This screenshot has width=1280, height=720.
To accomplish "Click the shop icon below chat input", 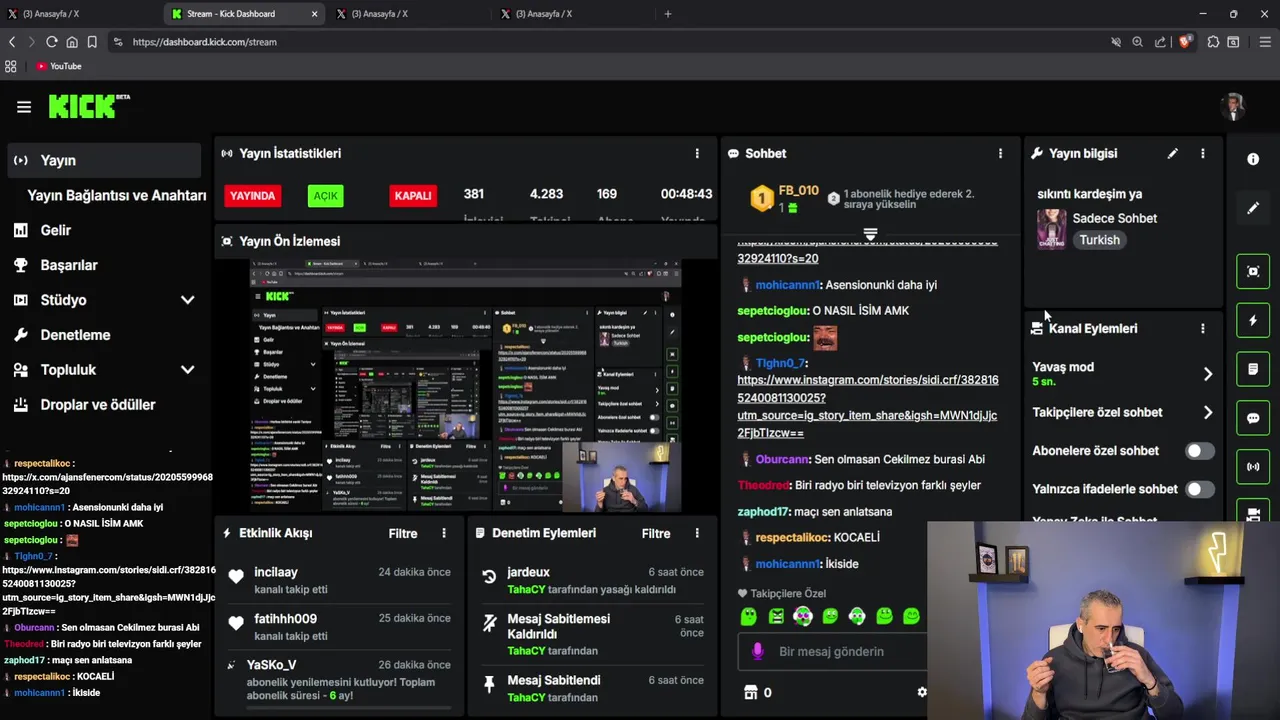I will [751, 692].
